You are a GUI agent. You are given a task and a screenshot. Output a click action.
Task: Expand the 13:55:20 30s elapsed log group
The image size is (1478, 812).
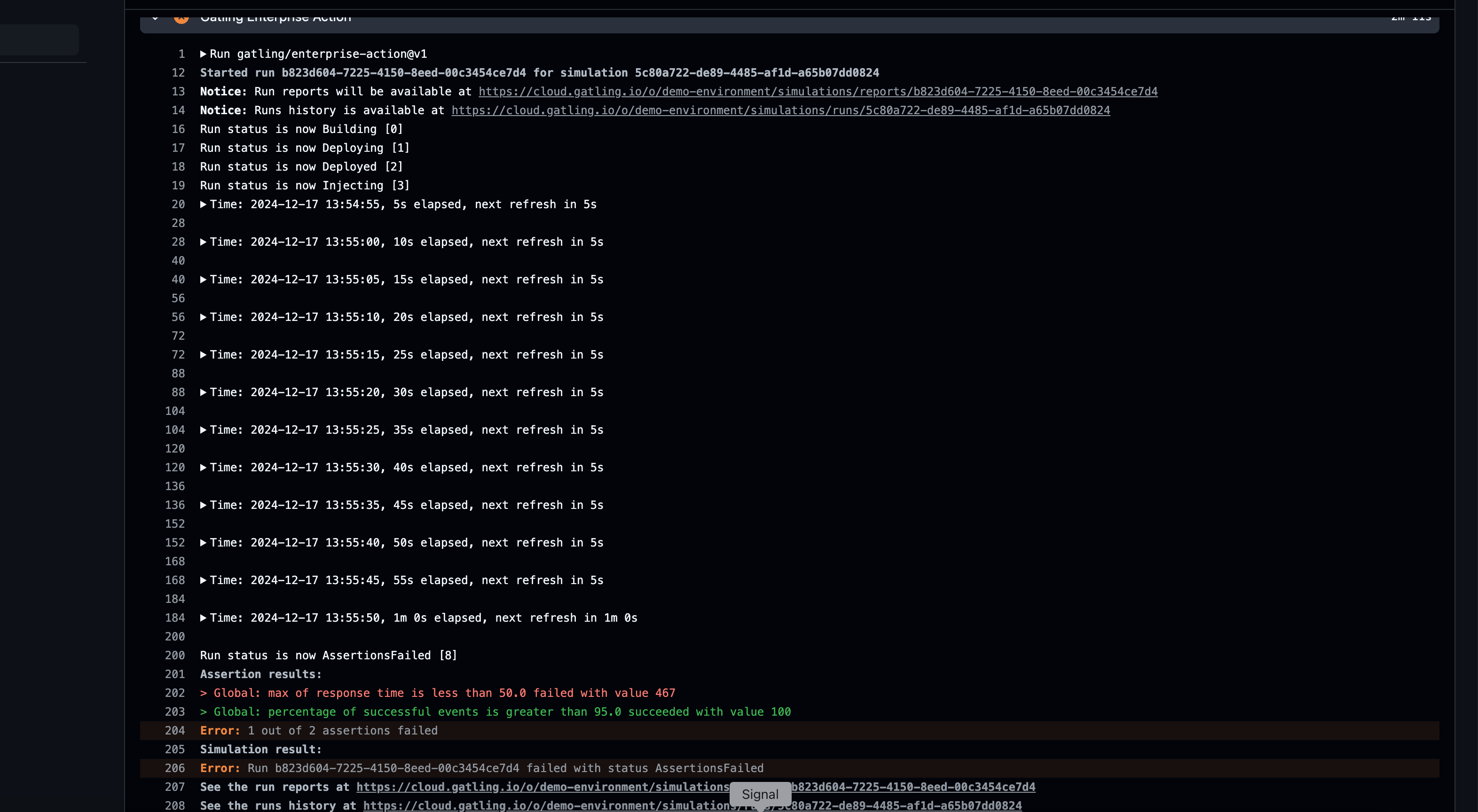(203, 392)
